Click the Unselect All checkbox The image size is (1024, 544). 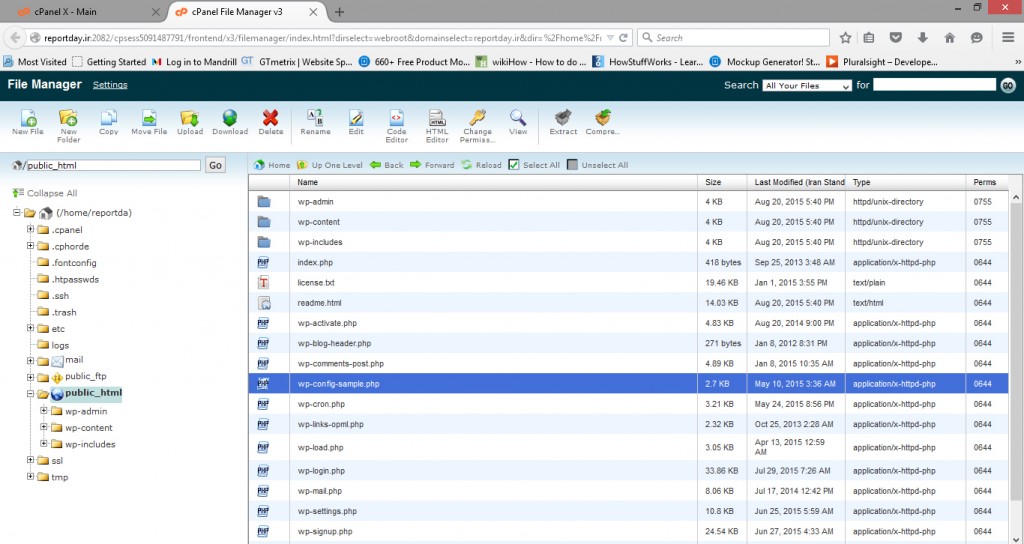tap(572, 165)
